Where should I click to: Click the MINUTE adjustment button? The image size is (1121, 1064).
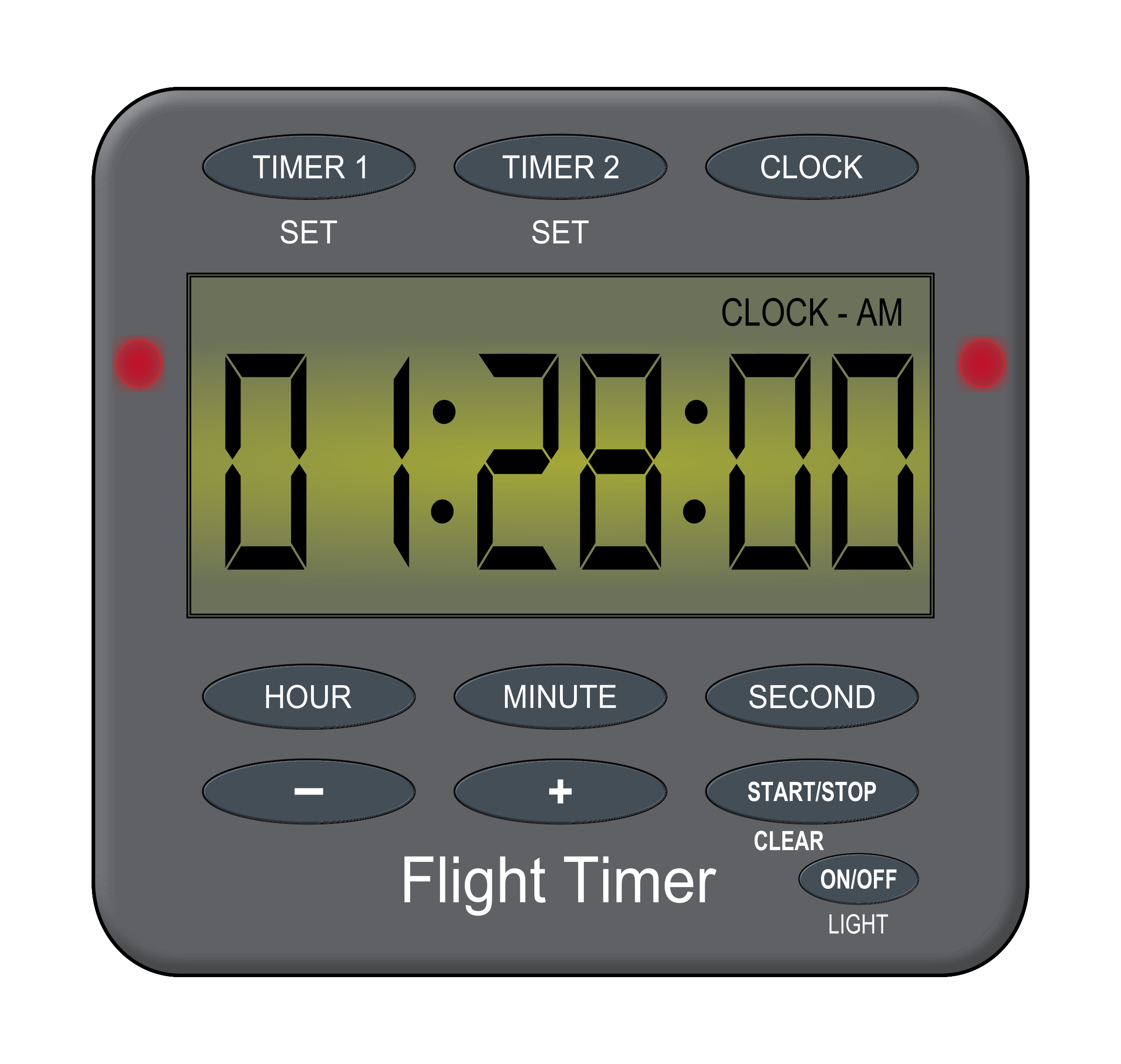pyautogui.click(x=560, y=700)
